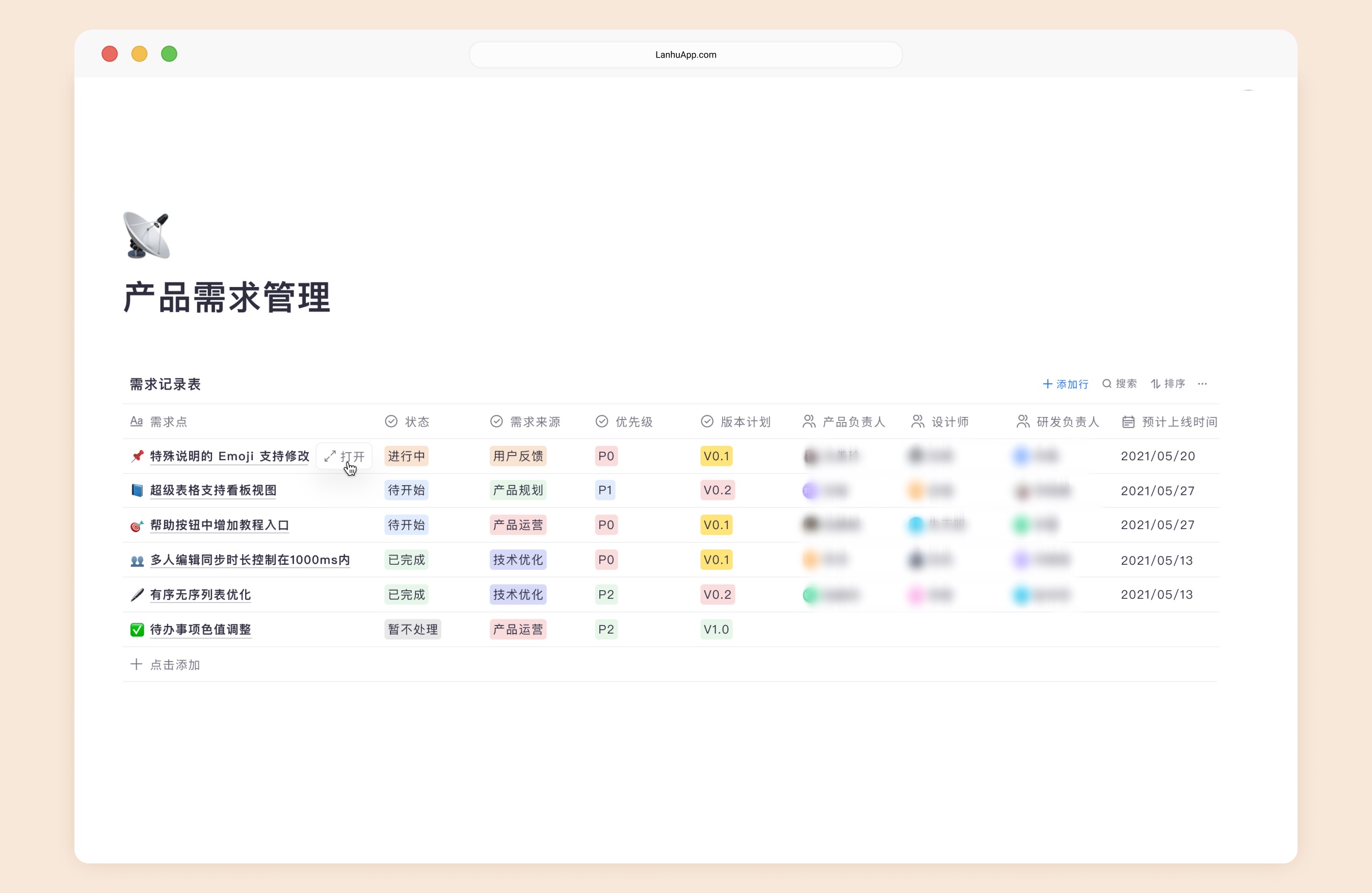
Task: Click the blue book emoji row icon
Action: (137, 490)
